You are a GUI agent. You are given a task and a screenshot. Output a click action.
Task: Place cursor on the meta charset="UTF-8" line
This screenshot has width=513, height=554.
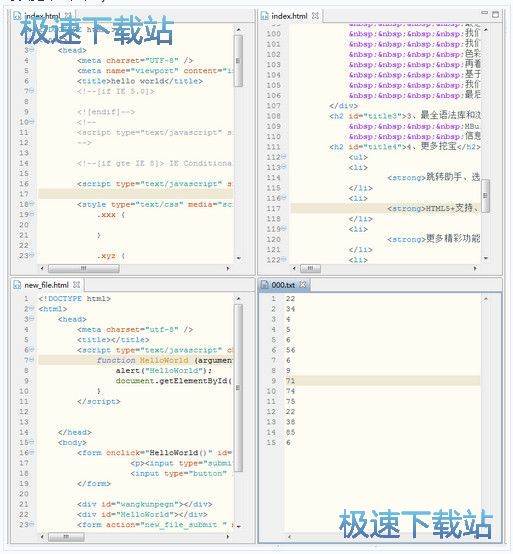click(135, 60)
